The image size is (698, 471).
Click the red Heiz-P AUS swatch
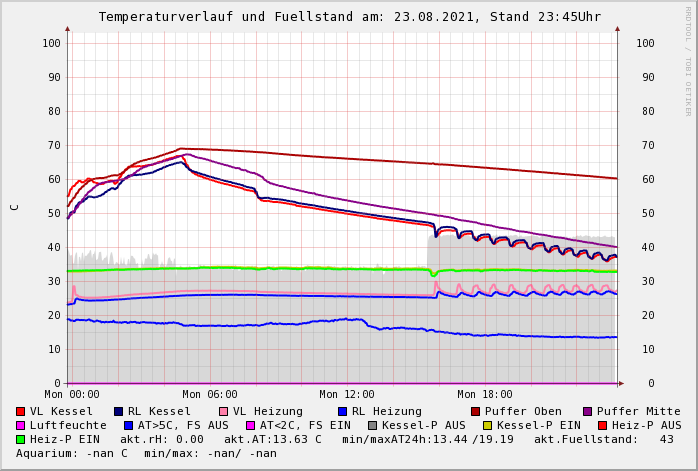pyautogui.click(x=603, y=426)
